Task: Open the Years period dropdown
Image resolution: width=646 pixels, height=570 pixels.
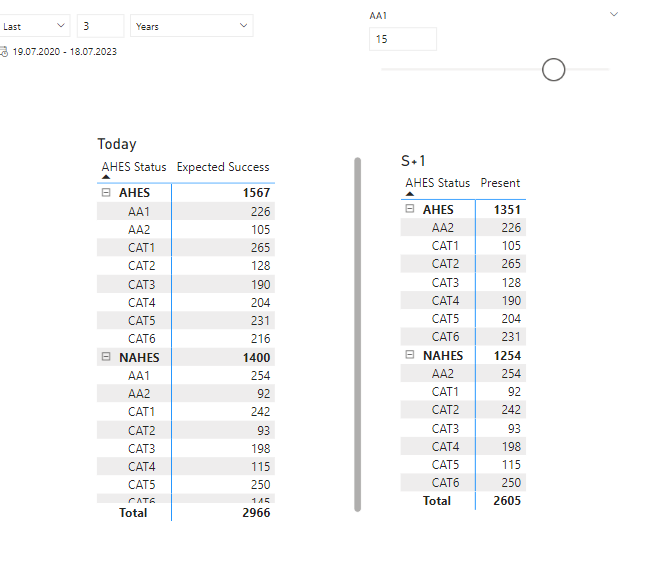Action: coord(192,26)
